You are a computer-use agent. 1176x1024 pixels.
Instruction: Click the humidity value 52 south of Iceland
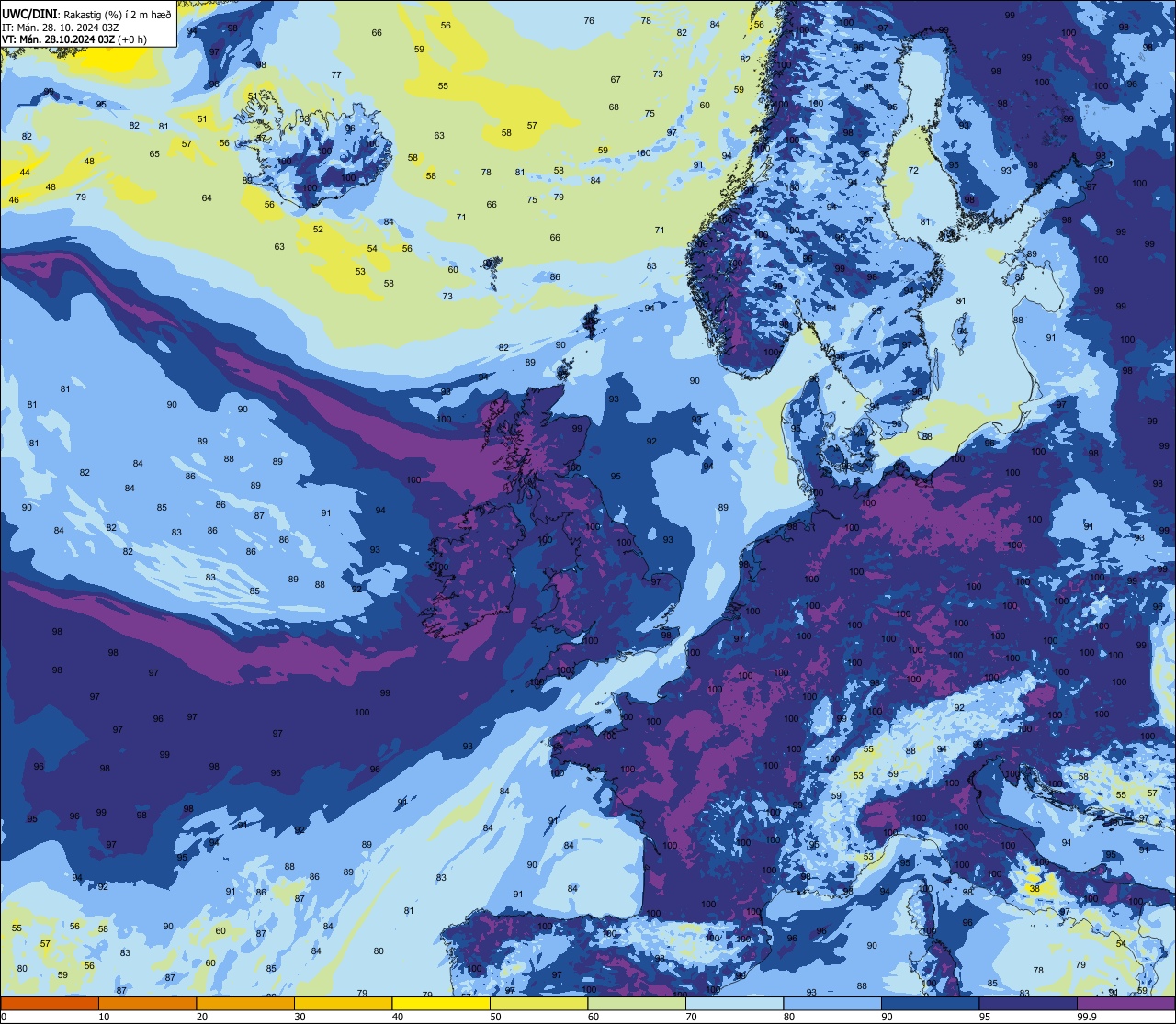318,230
